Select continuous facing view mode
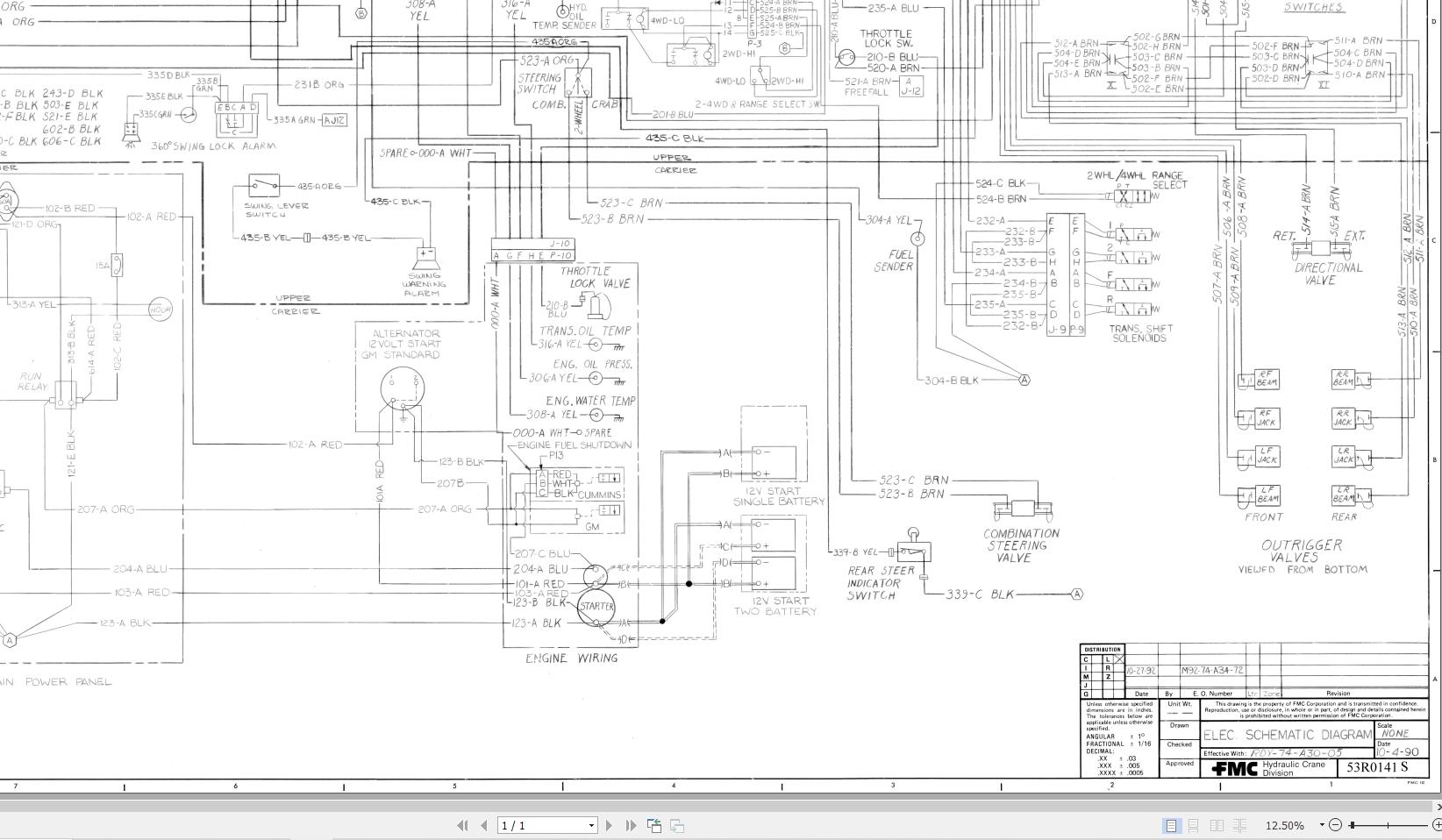Image resolution: width=1442 pixels, height=840 pixels. point(1239,825)
